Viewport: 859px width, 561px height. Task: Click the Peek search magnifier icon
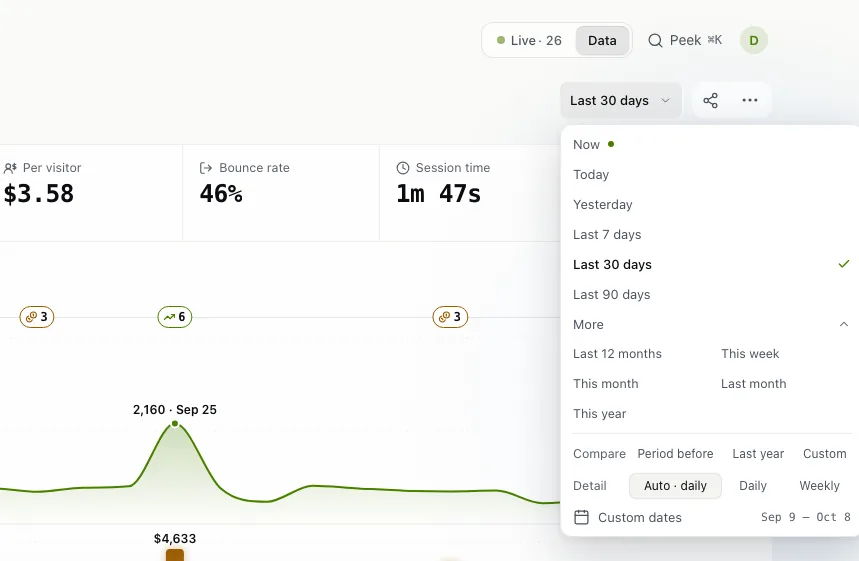click(x=655, y=41)
